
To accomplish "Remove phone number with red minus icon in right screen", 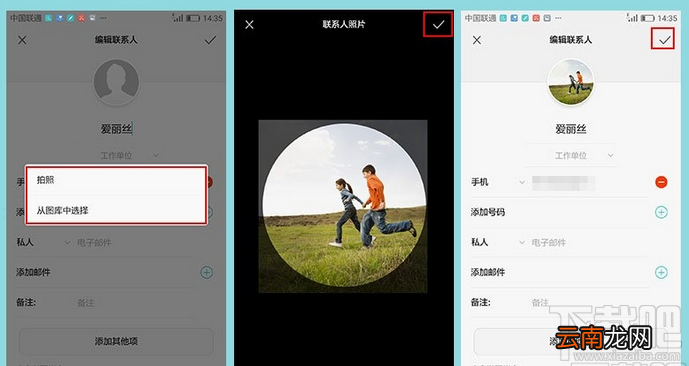I will (x=661, y=182).
